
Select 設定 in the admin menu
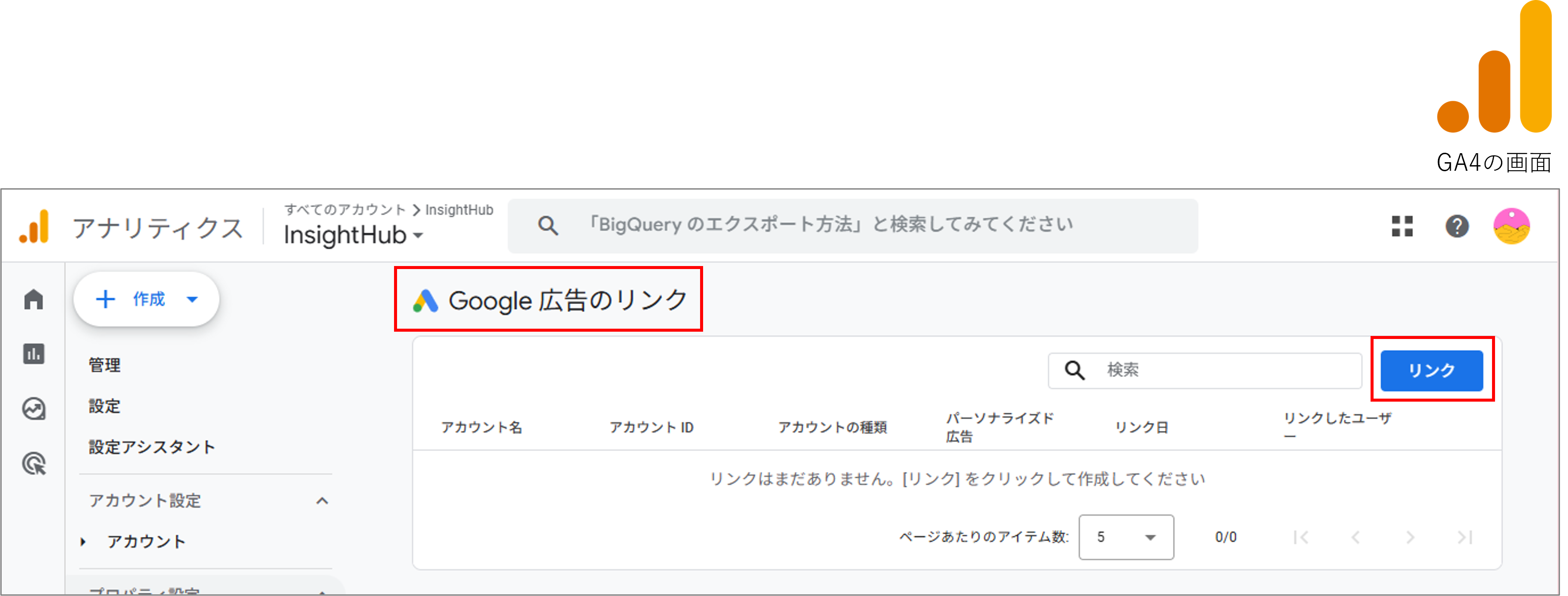(x=105, y=406)
